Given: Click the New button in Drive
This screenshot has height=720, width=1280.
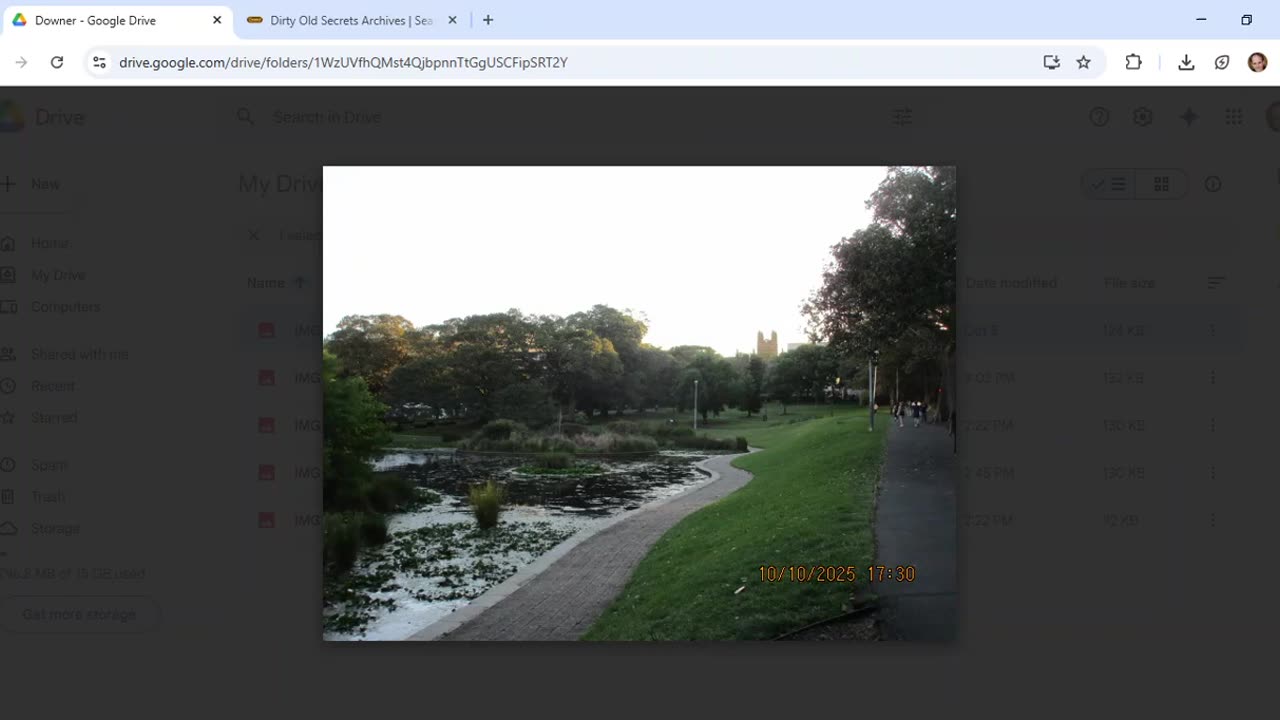Looking at the screenshot, I should (x=35, y=184).
